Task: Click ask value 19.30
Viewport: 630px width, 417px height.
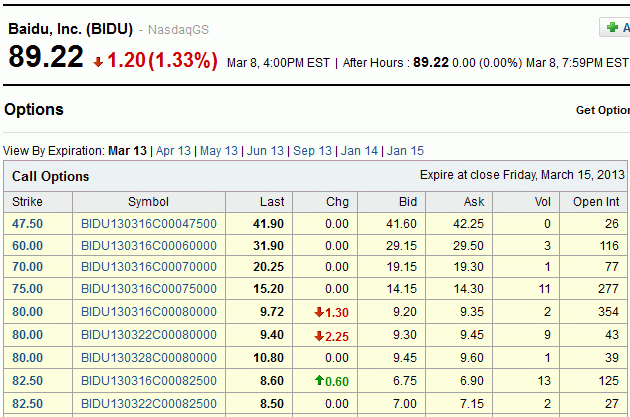Action: pyautogui.click(x=468, y=267)
